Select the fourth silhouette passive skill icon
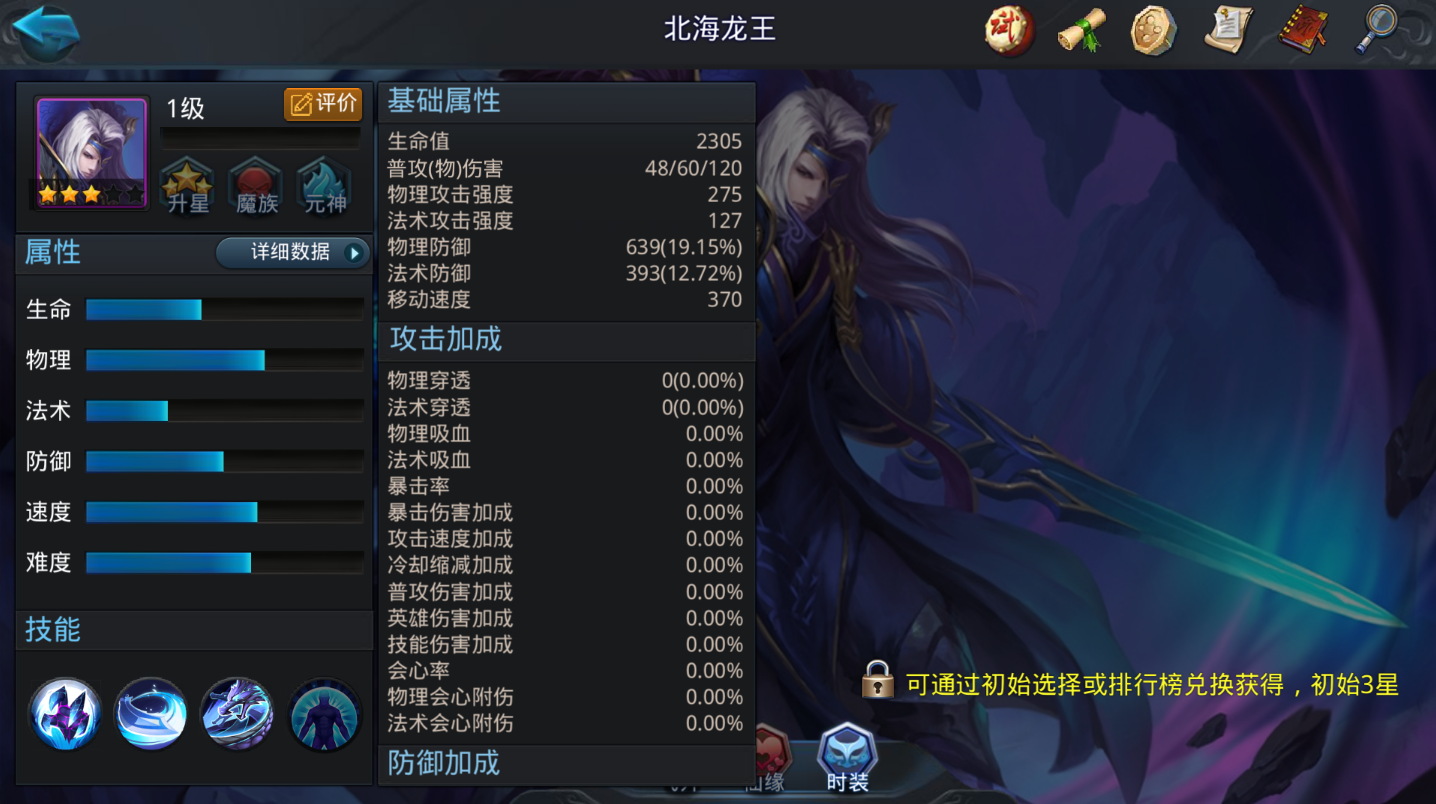This screenshot has width=1436, height=804. (325, 714)
